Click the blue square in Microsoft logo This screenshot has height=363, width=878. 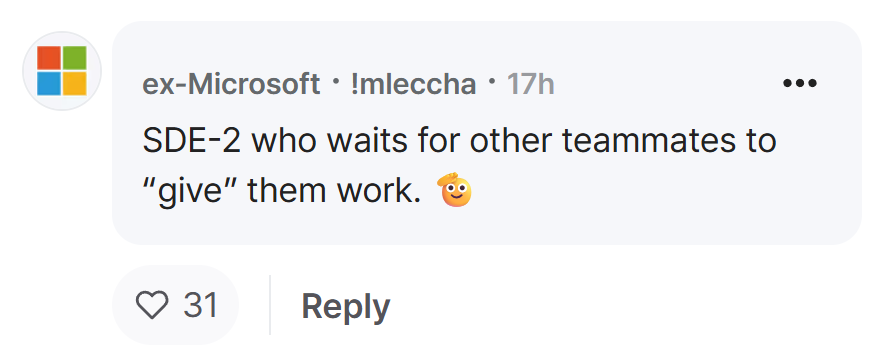coord(49,83)
